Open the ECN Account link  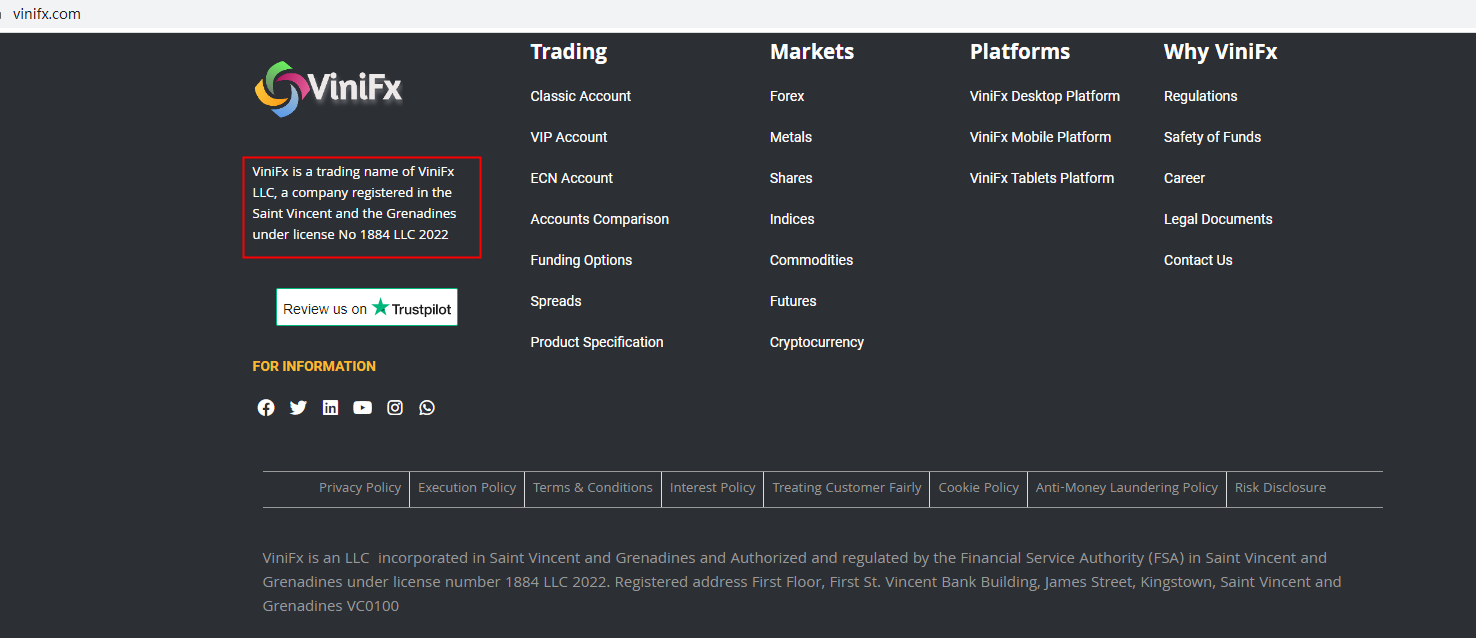pyautogui.click(x=572, y=178)
